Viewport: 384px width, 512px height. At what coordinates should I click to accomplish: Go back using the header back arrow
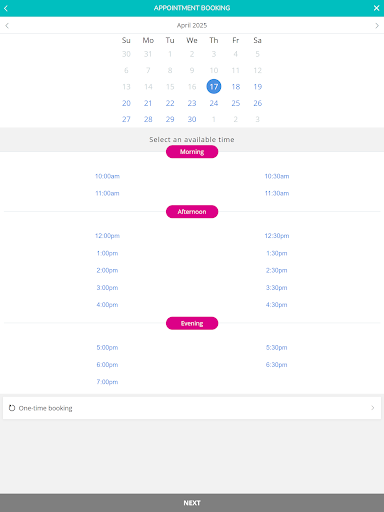pyautogui.click(x=6, y=8)
